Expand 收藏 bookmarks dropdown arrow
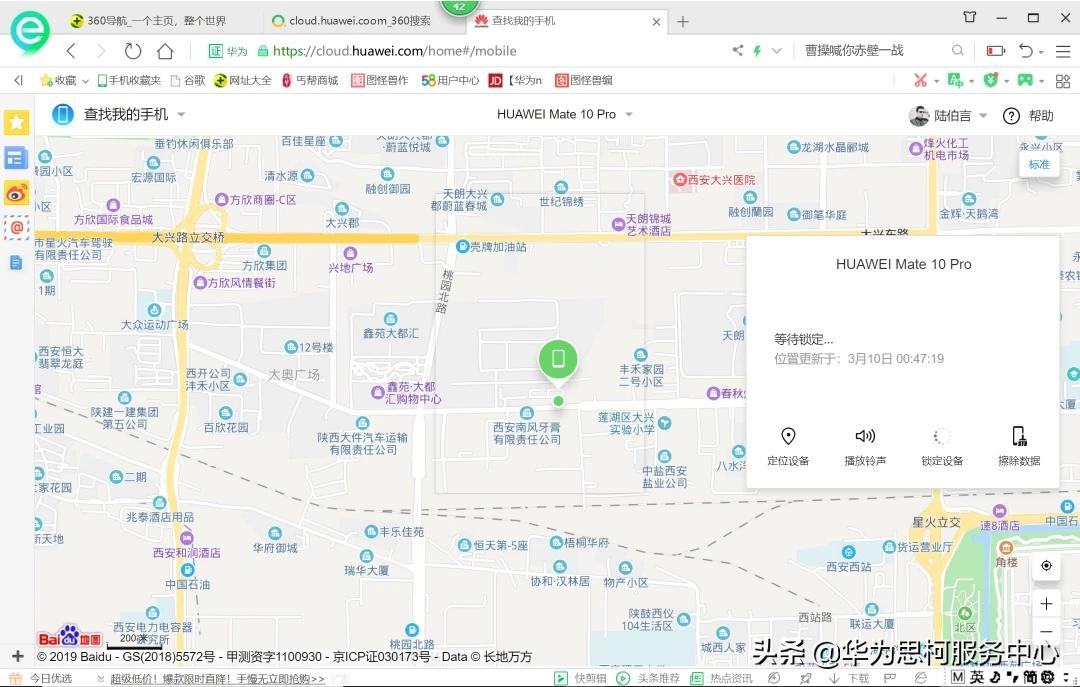Viewport: 1080px width, 687px height. 85,81
